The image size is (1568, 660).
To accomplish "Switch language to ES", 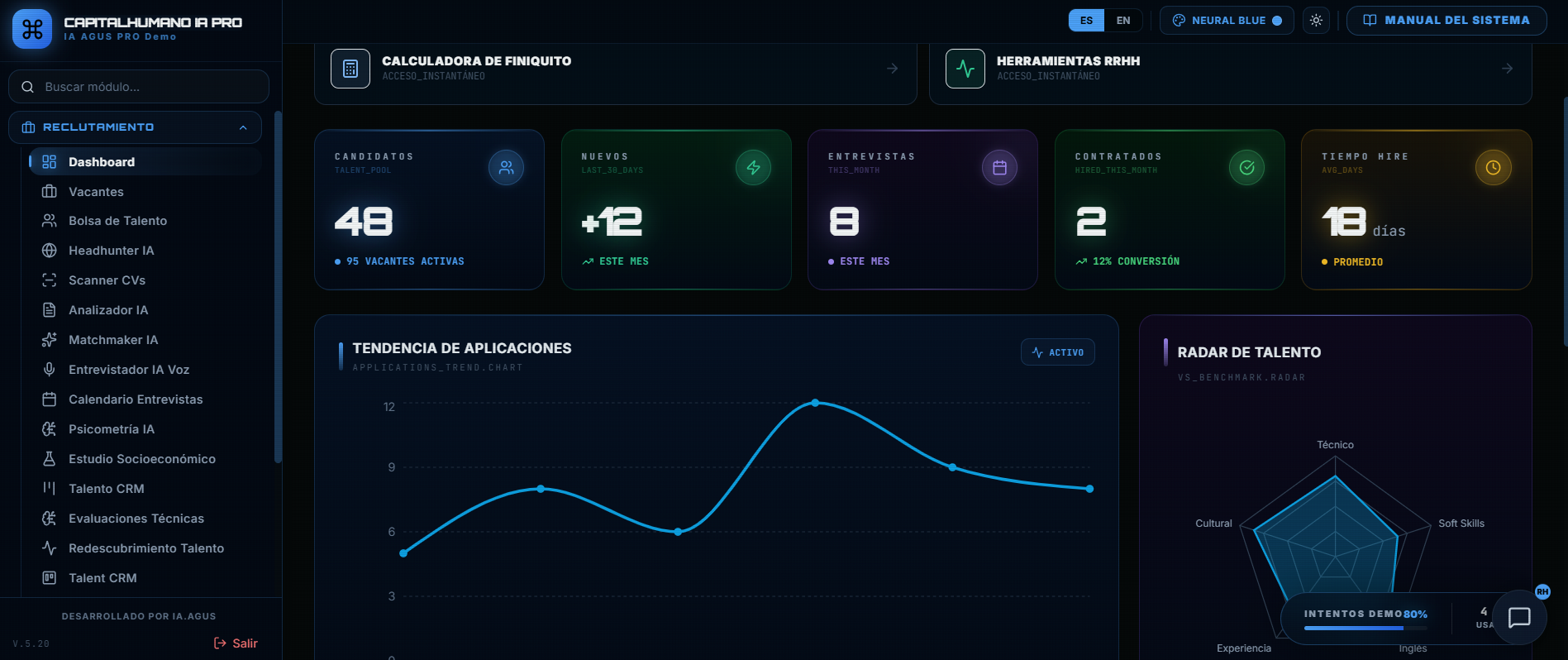I will [1086, 21].
